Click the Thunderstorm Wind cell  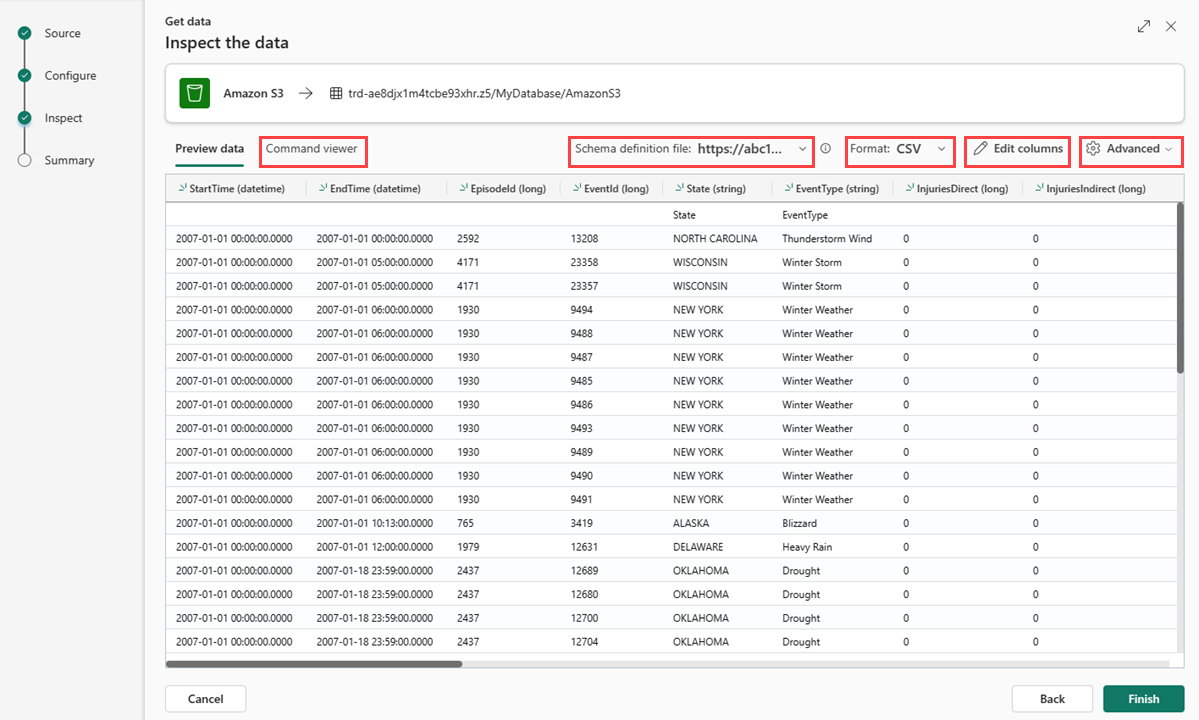click(827, 238)
